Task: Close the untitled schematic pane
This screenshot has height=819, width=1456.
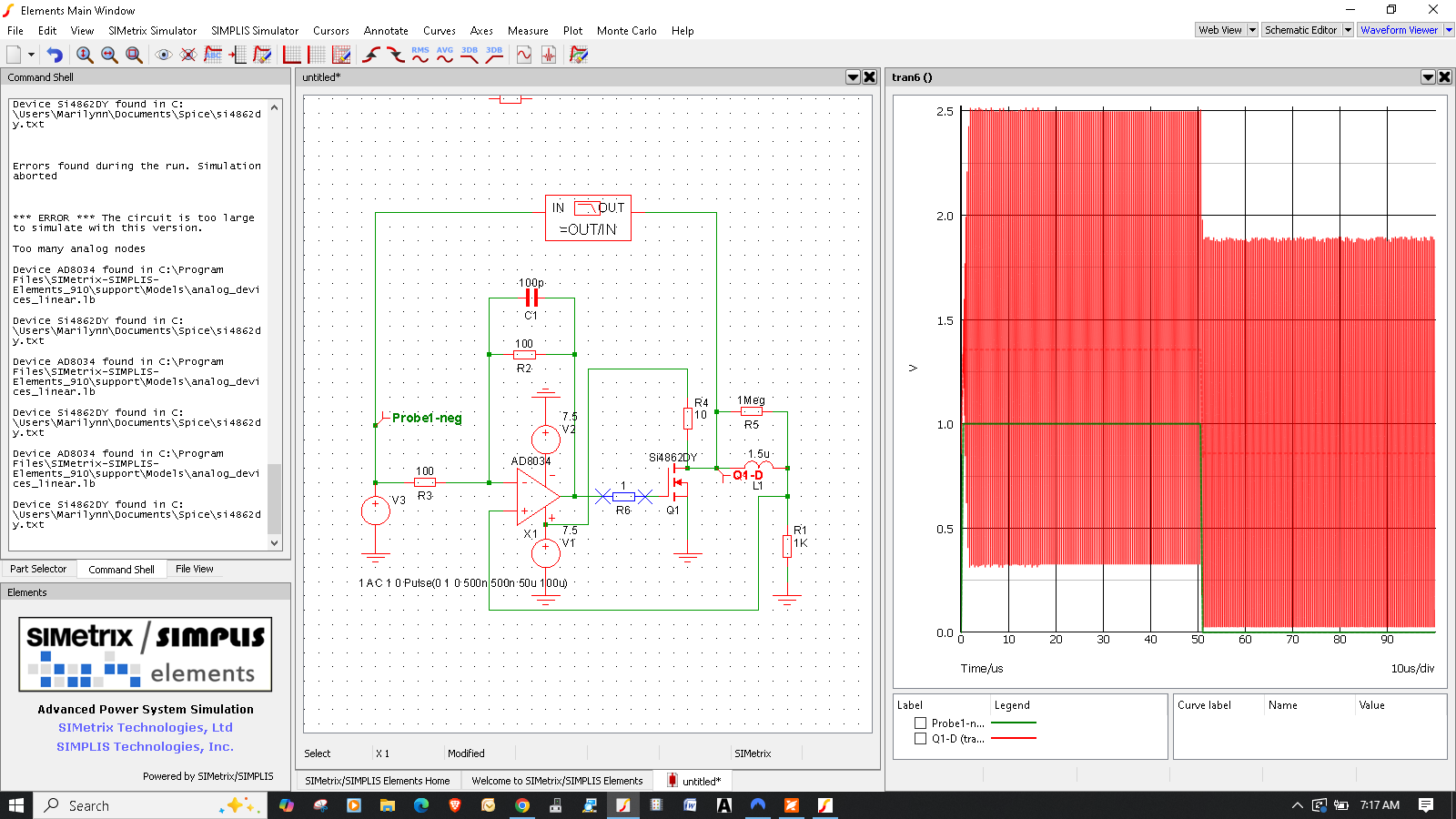Action: pos(870,77)
